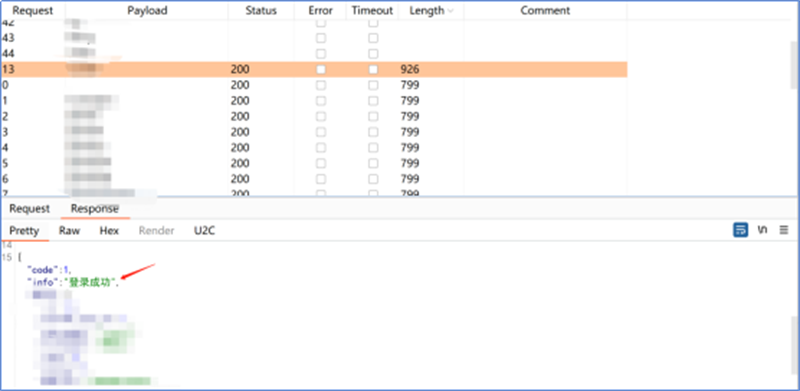800x391 pixels.
Task: Click the results table vertical scrollbar
Action: pyautogui.click(x=794, y=64)
